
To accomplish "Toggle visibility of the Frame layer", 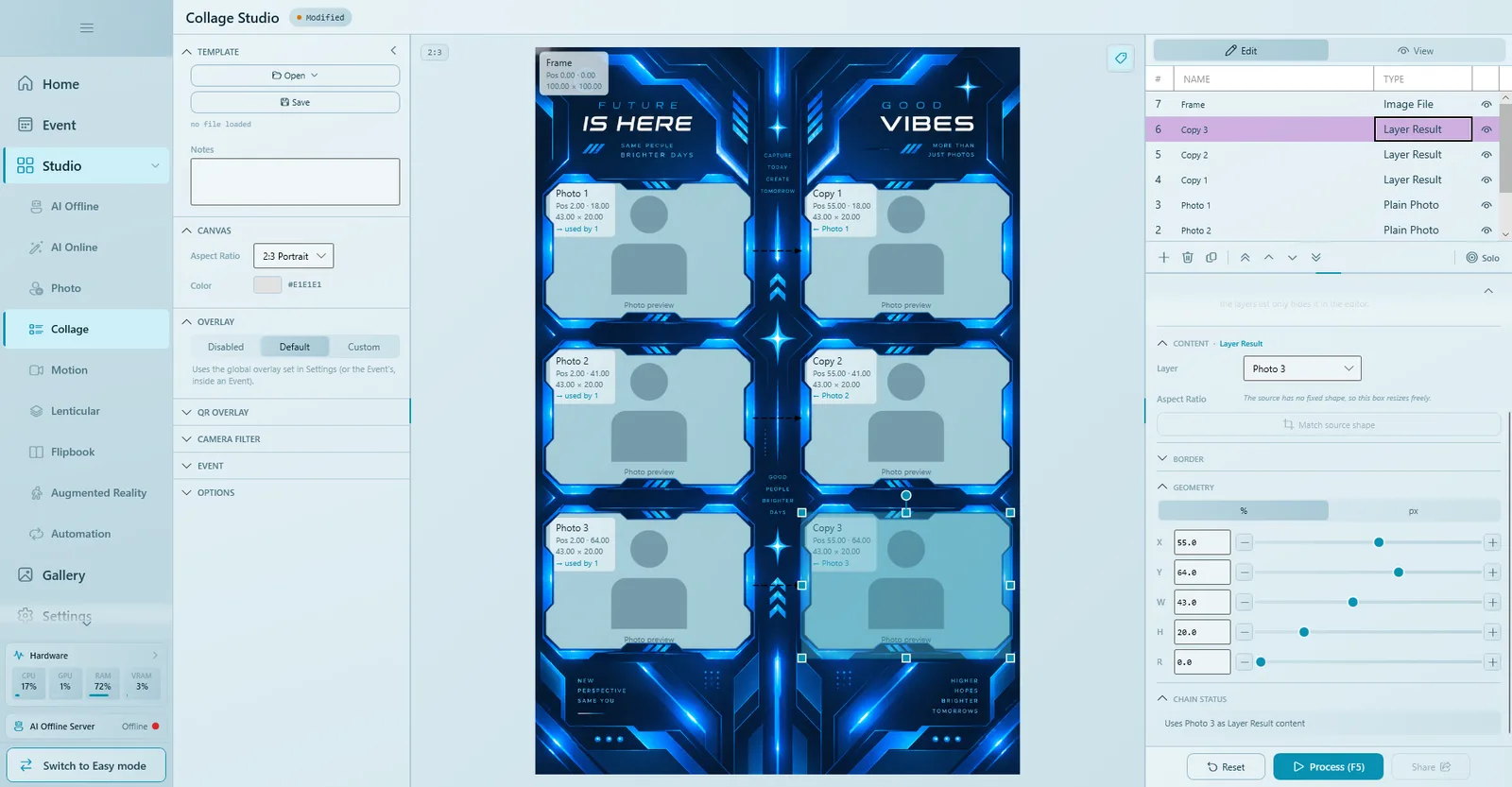I will click(x=1486, y=105).
